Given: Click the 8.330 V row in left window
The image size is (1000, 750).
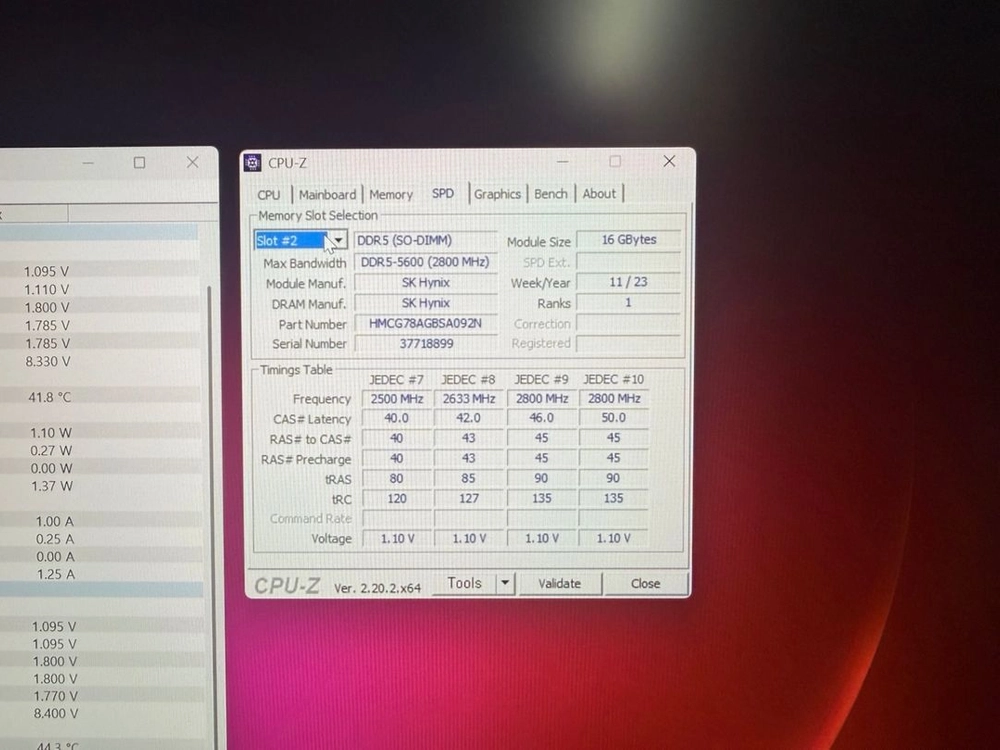Looking at the screenshot, I should click(x=99, y=362).
